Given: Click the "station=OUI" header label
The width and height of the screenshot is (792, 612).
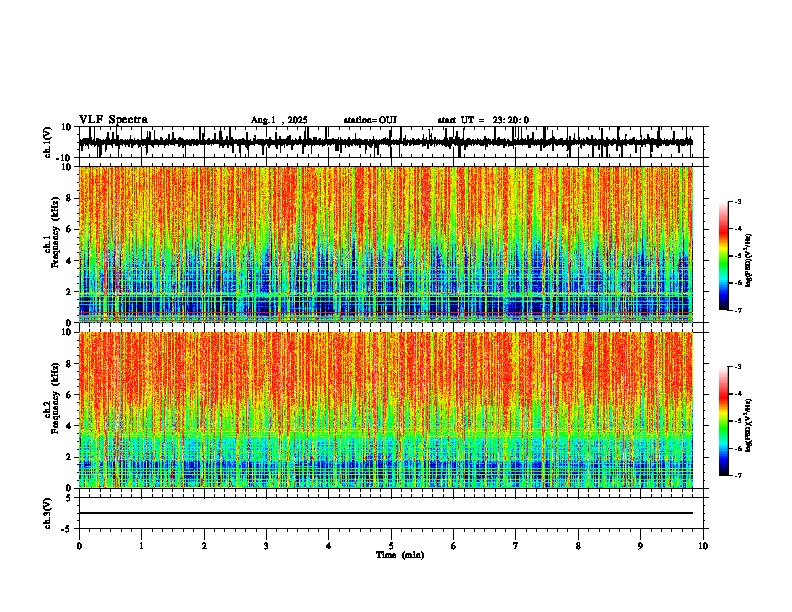Looking at the screenshot, I should (x=370, y=120).
